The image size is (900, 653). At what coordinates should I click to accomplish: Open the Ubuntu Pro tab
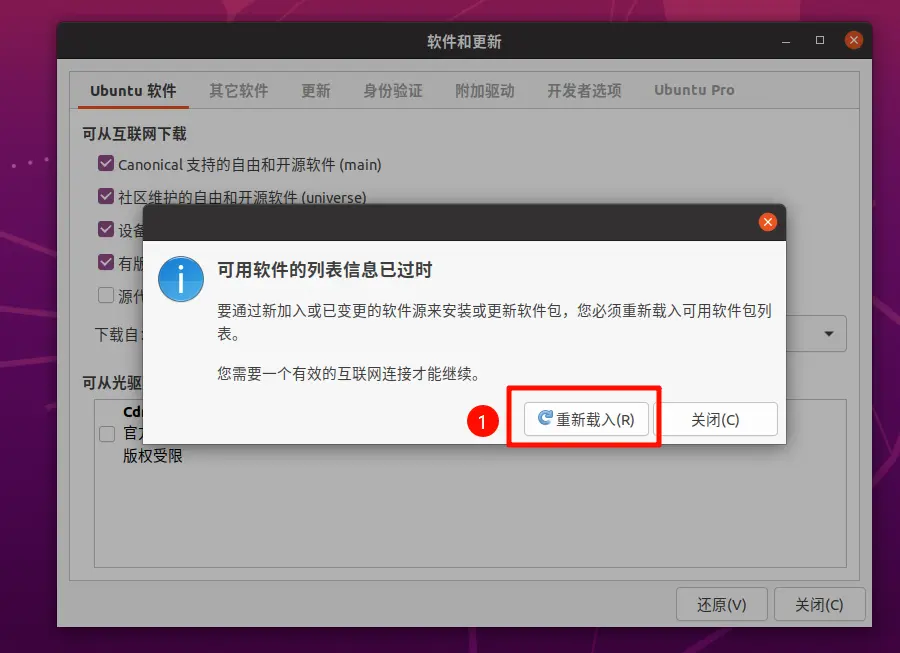(694, 91)
